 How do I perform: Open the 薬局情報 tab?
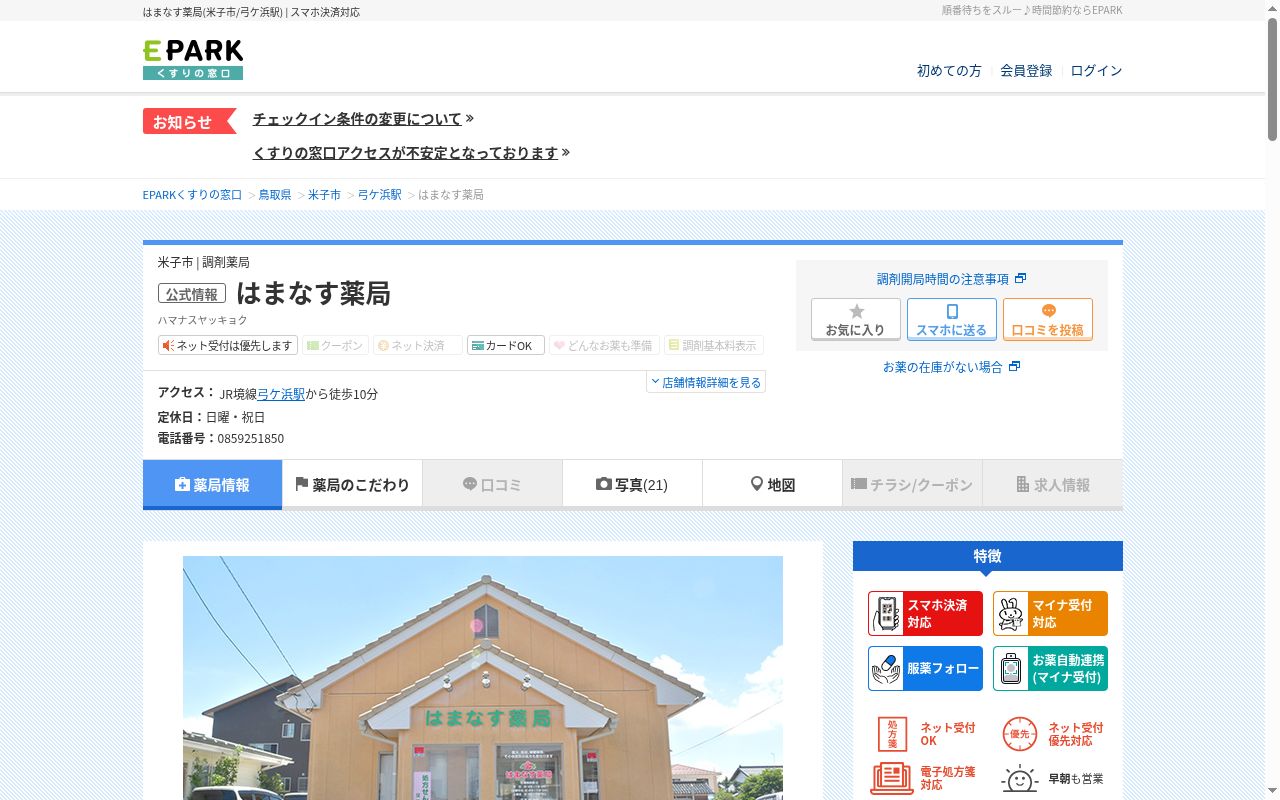(212, 485)
